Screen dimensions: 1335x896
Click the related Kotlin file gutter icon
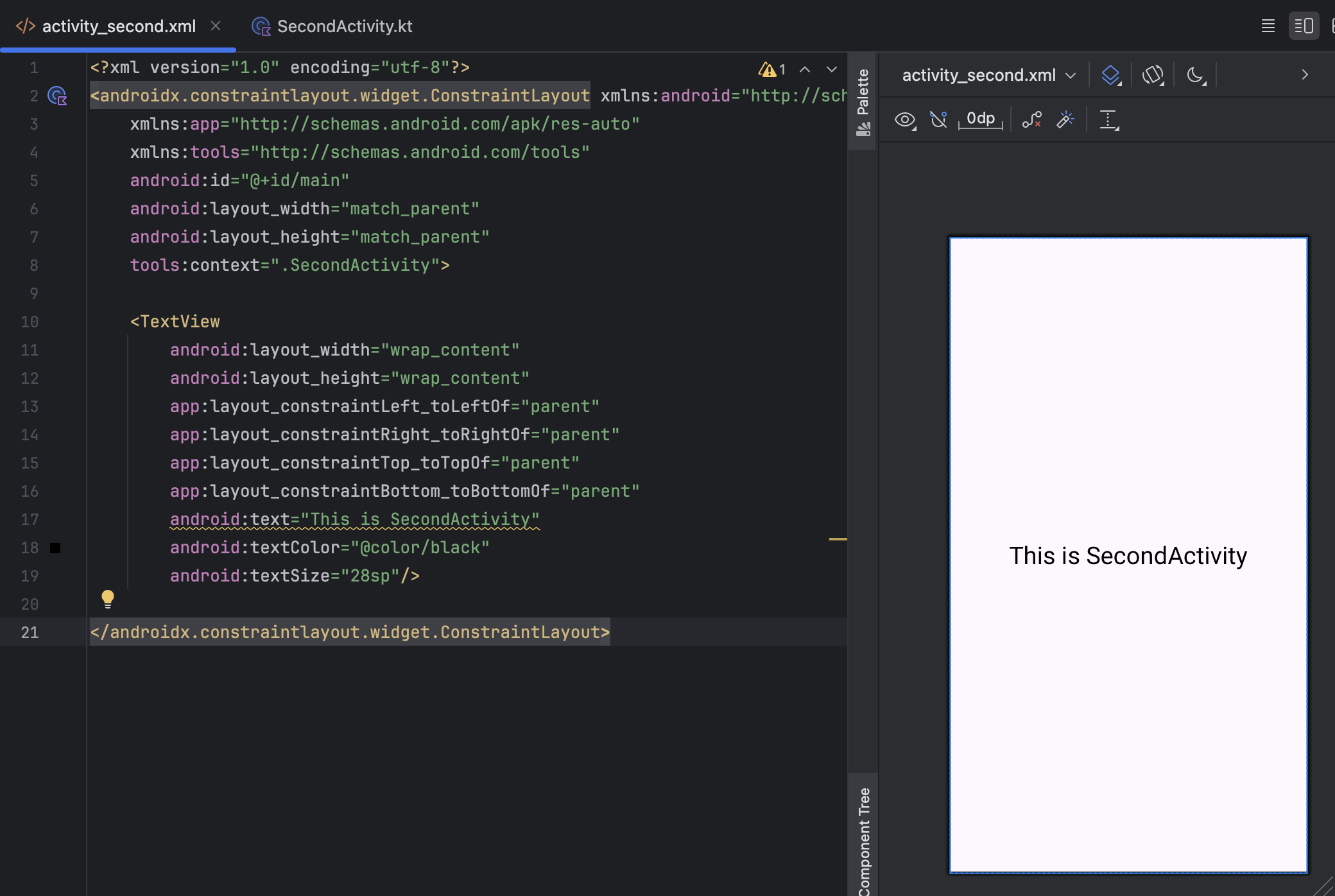coord(57,96)
